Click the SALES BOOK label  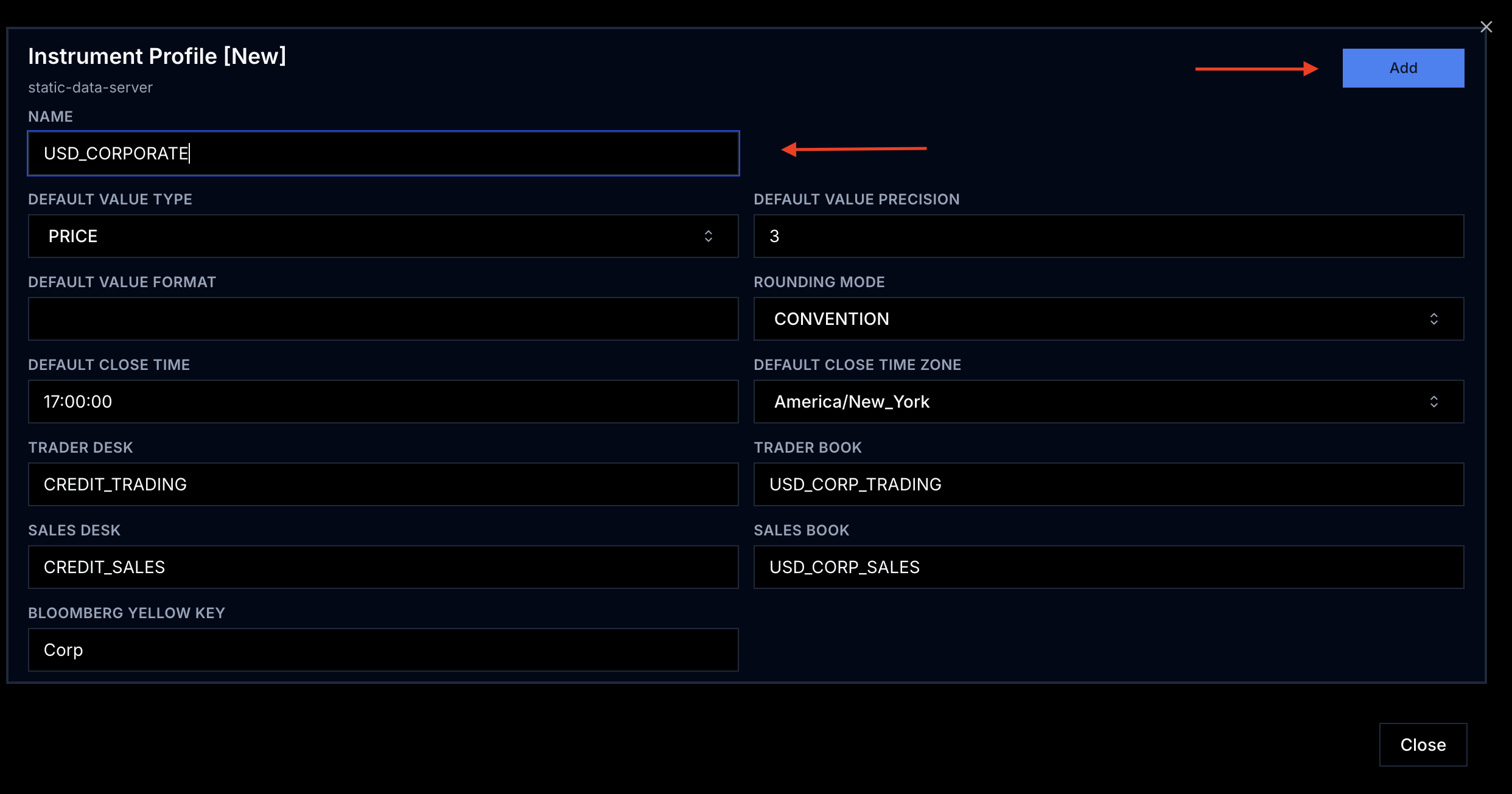coord(801,531)
